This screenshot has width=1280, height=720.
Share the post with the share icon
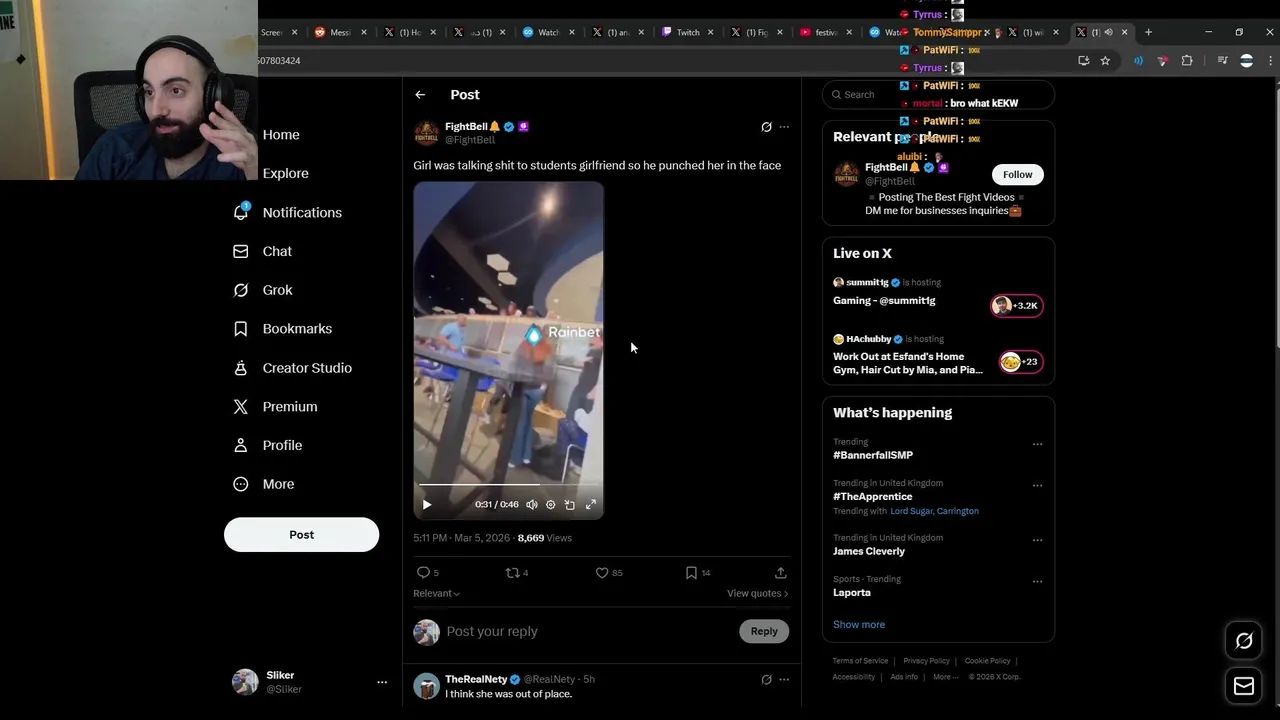(780, 573)
